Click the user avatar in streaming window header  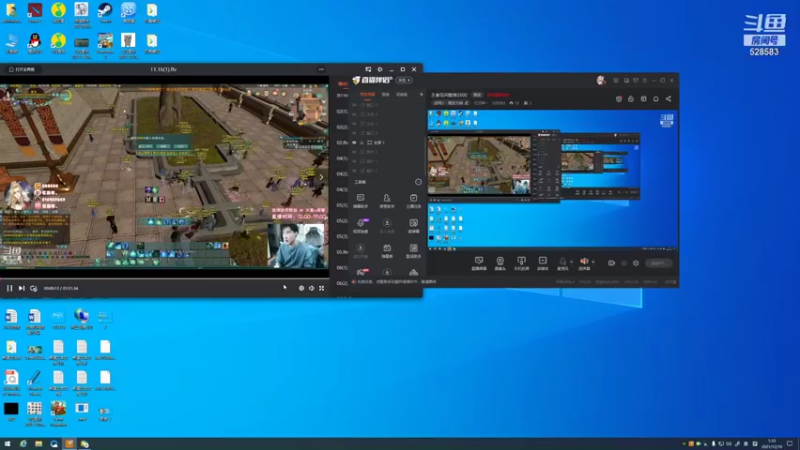pos(601,80)
